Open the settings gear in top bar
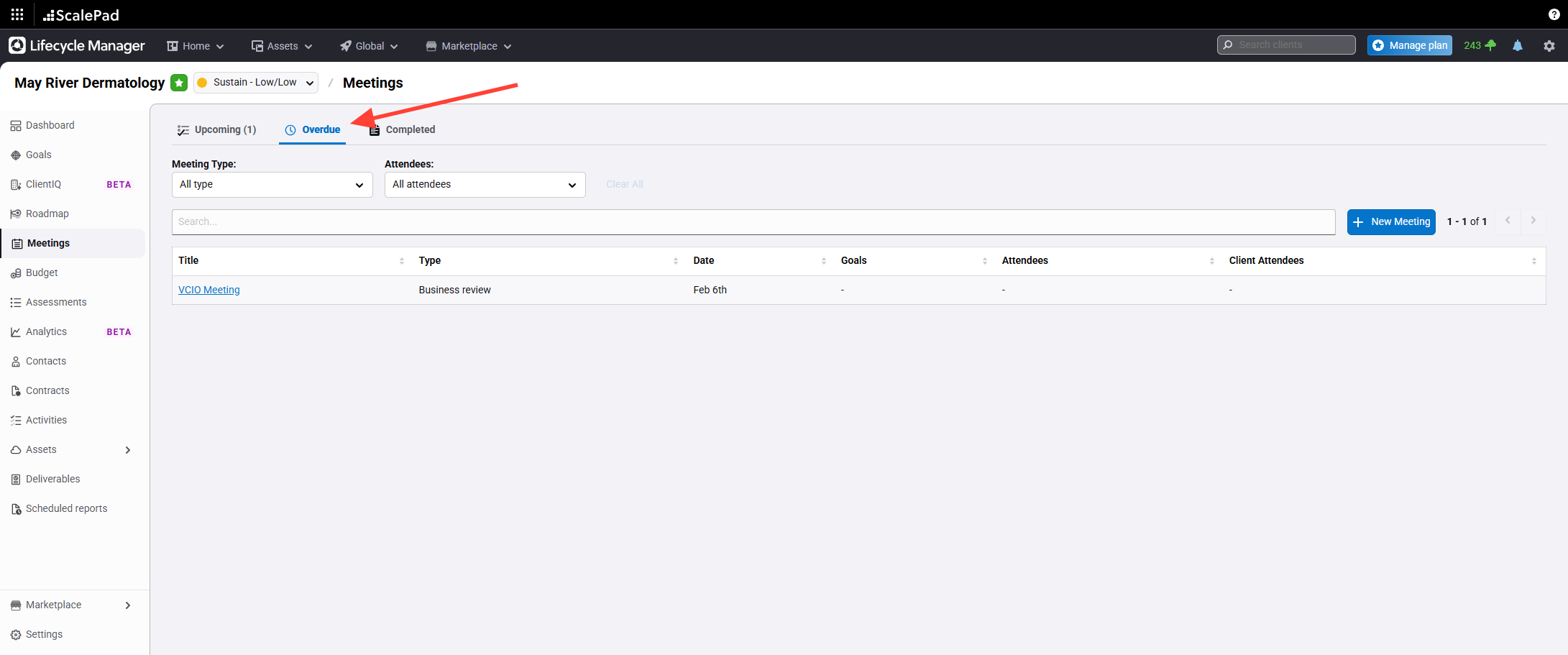This screenshot has width=1568, height=655. (x=1549, y=45)
